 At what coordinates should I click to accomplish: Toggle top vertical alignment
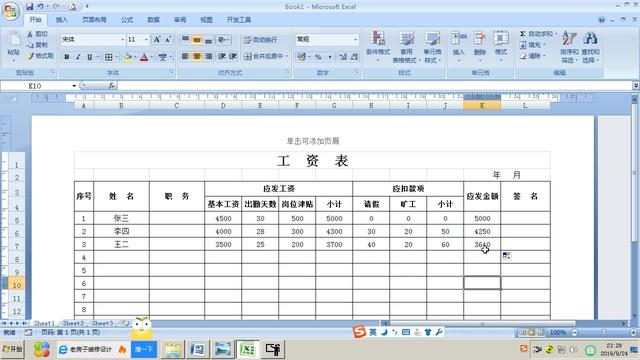[185, 40]
